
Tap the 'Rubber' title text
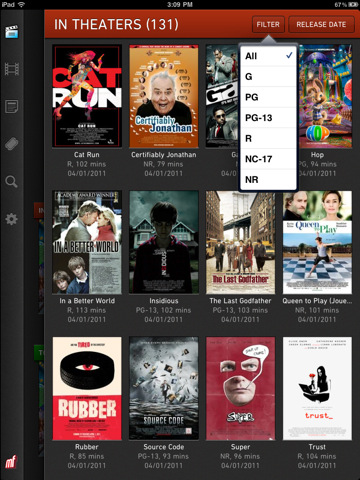coord(87,447)
